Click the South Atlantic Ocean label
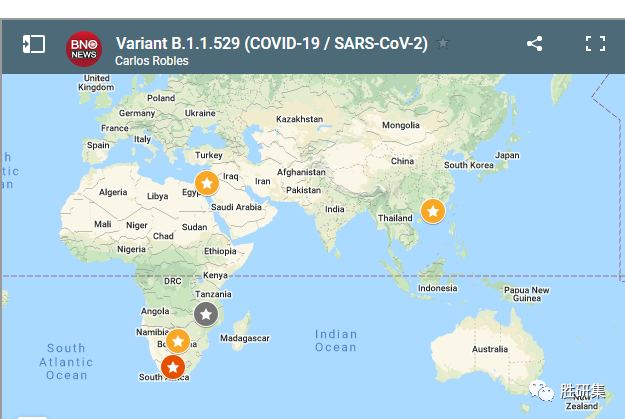625x419 pixels. click(66, 362)
